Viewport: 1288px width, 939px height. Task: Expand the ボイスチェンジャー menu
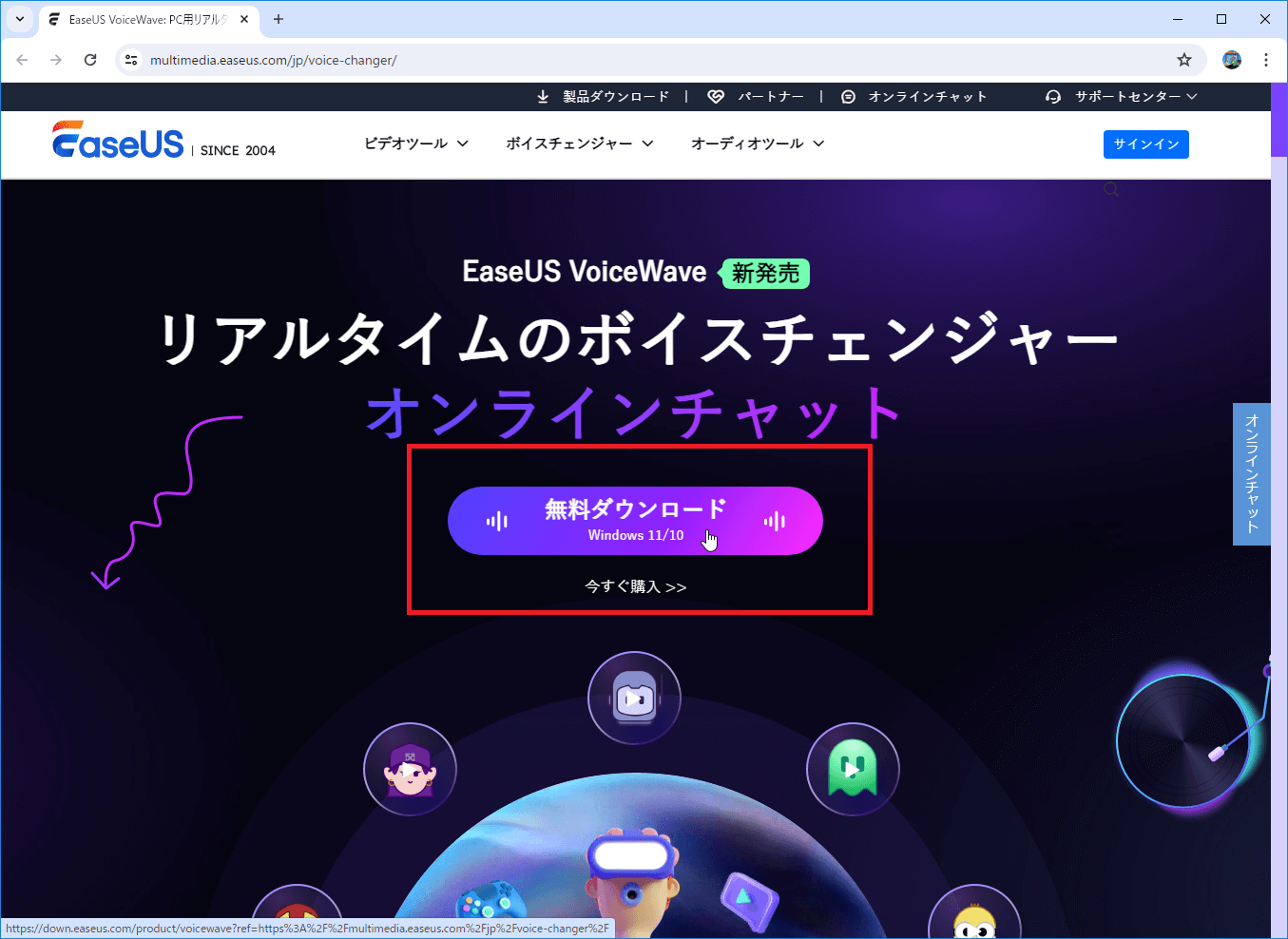(x=579, y=144)
